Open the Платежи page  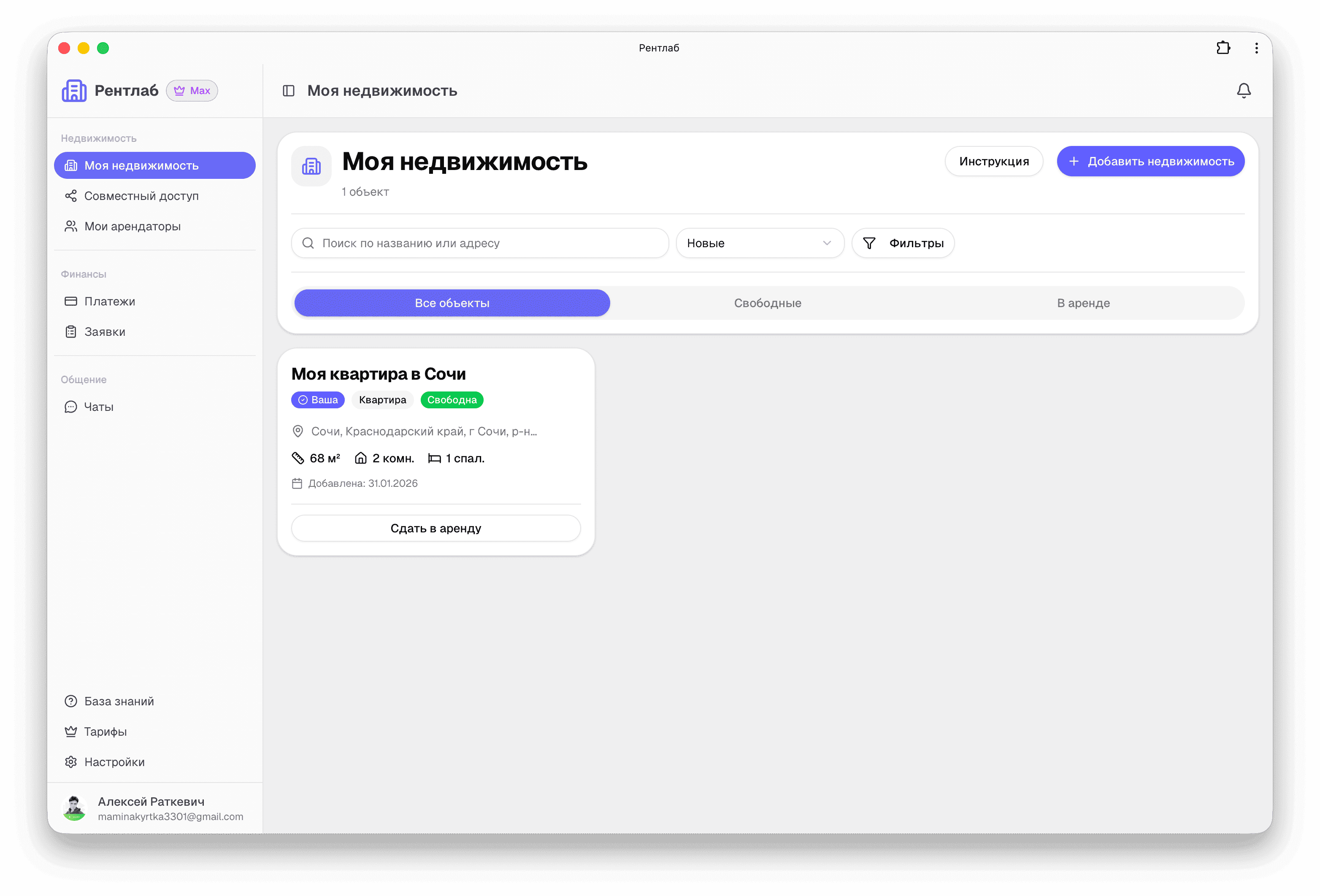110,302
